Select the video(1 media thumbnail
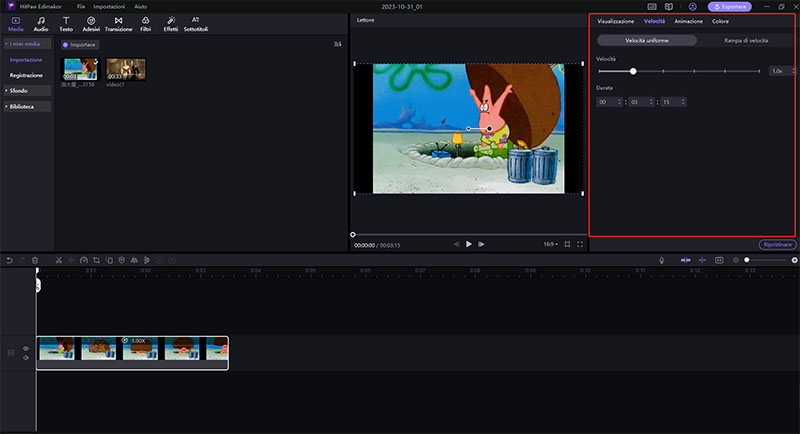This screenshot has height=434, width=800. (x=126, y=69)
